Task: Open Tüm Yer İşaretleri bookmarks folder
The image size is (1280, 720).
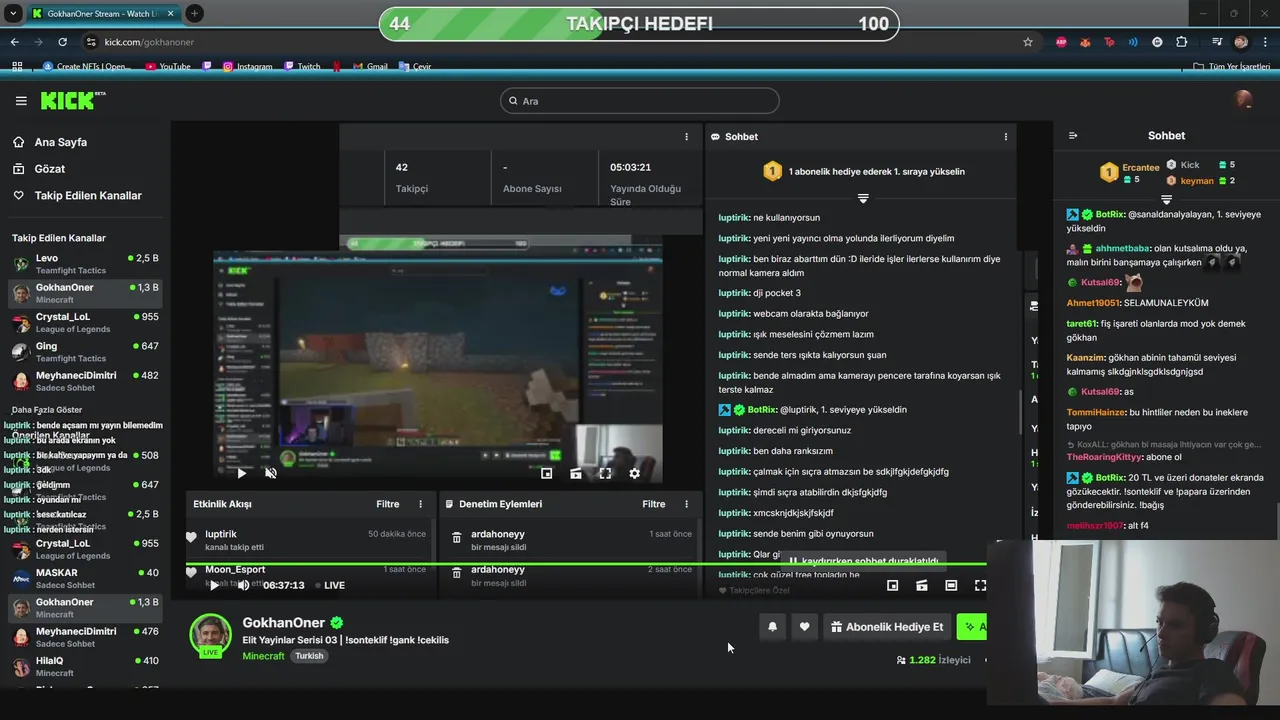Action: tap(1232, 66)
